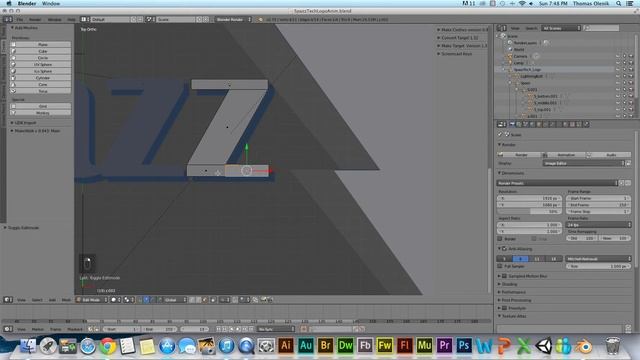Select the SpazzTech Logo item in outliner

527,69
